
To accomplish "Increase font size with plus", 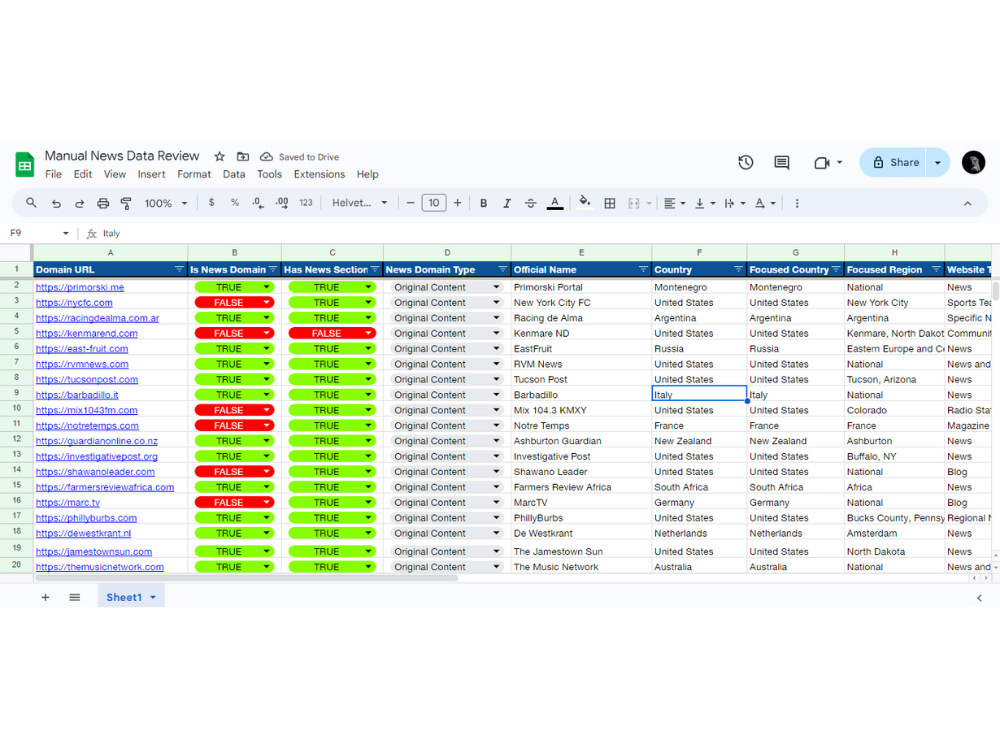I will click(x=457, y=203).
